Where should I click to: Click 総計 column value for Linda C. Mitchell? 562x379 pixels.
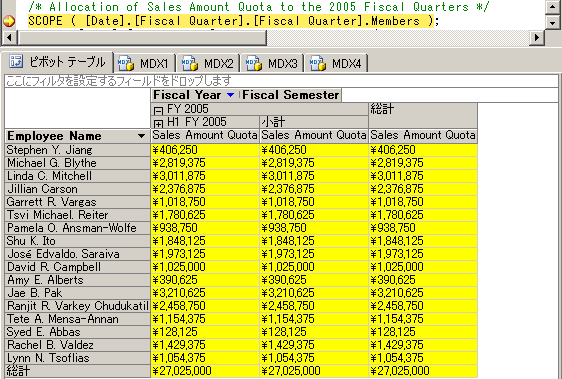click(423, 176)
